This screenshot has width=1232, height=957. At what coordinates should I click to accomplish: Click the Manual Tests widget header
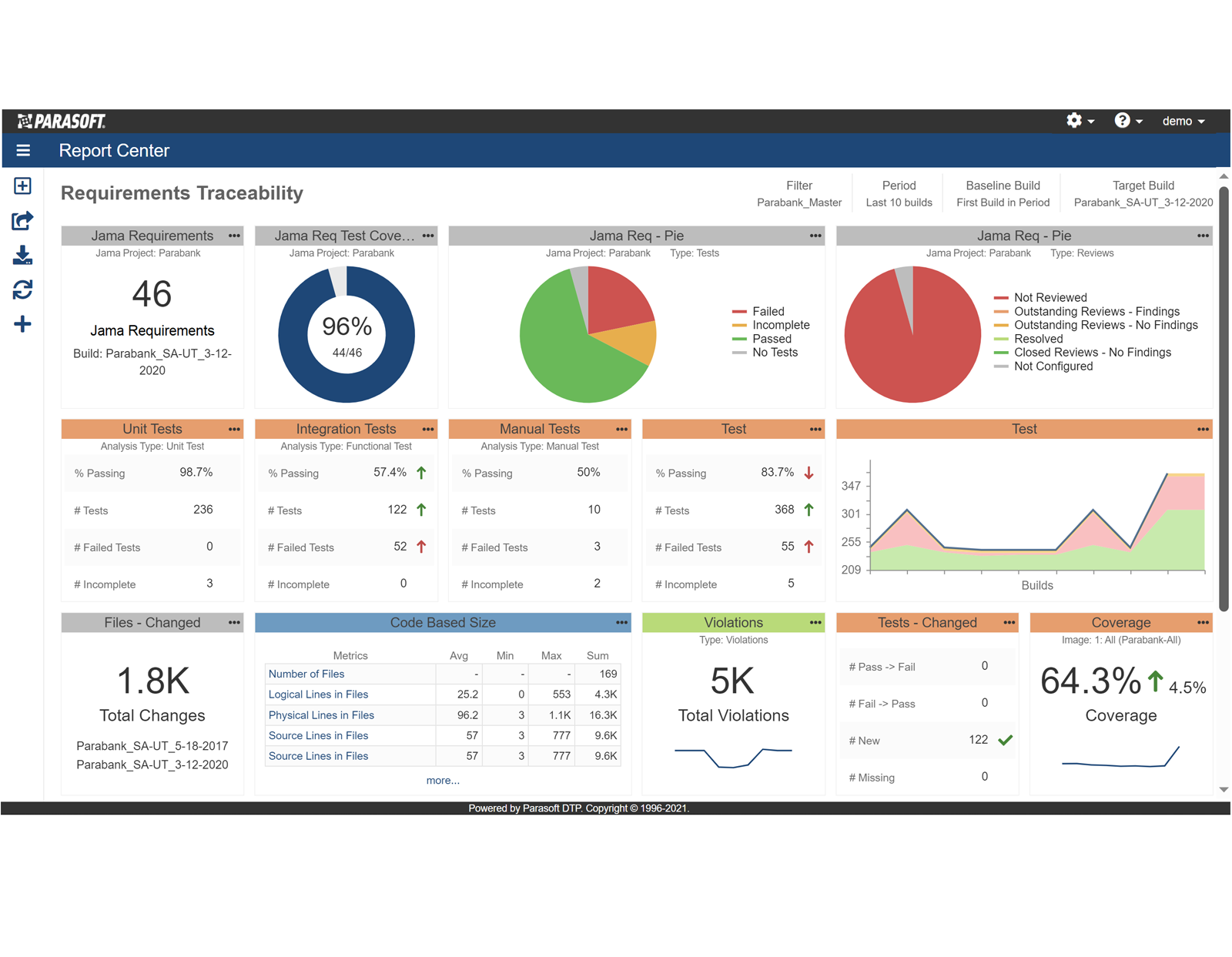coord(540,429)
